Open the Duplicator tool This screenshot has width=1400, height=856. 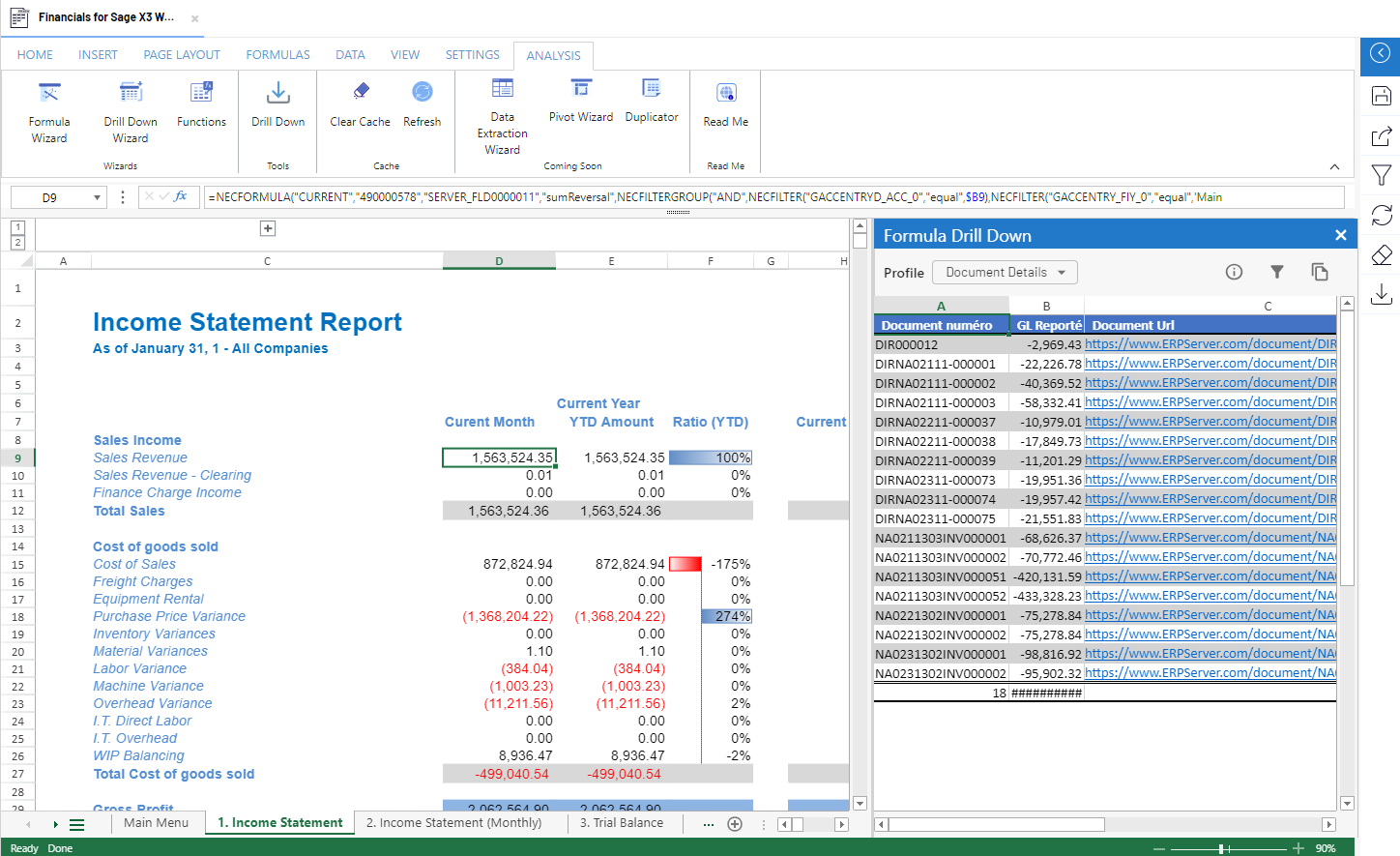click(x=652, y=102)
